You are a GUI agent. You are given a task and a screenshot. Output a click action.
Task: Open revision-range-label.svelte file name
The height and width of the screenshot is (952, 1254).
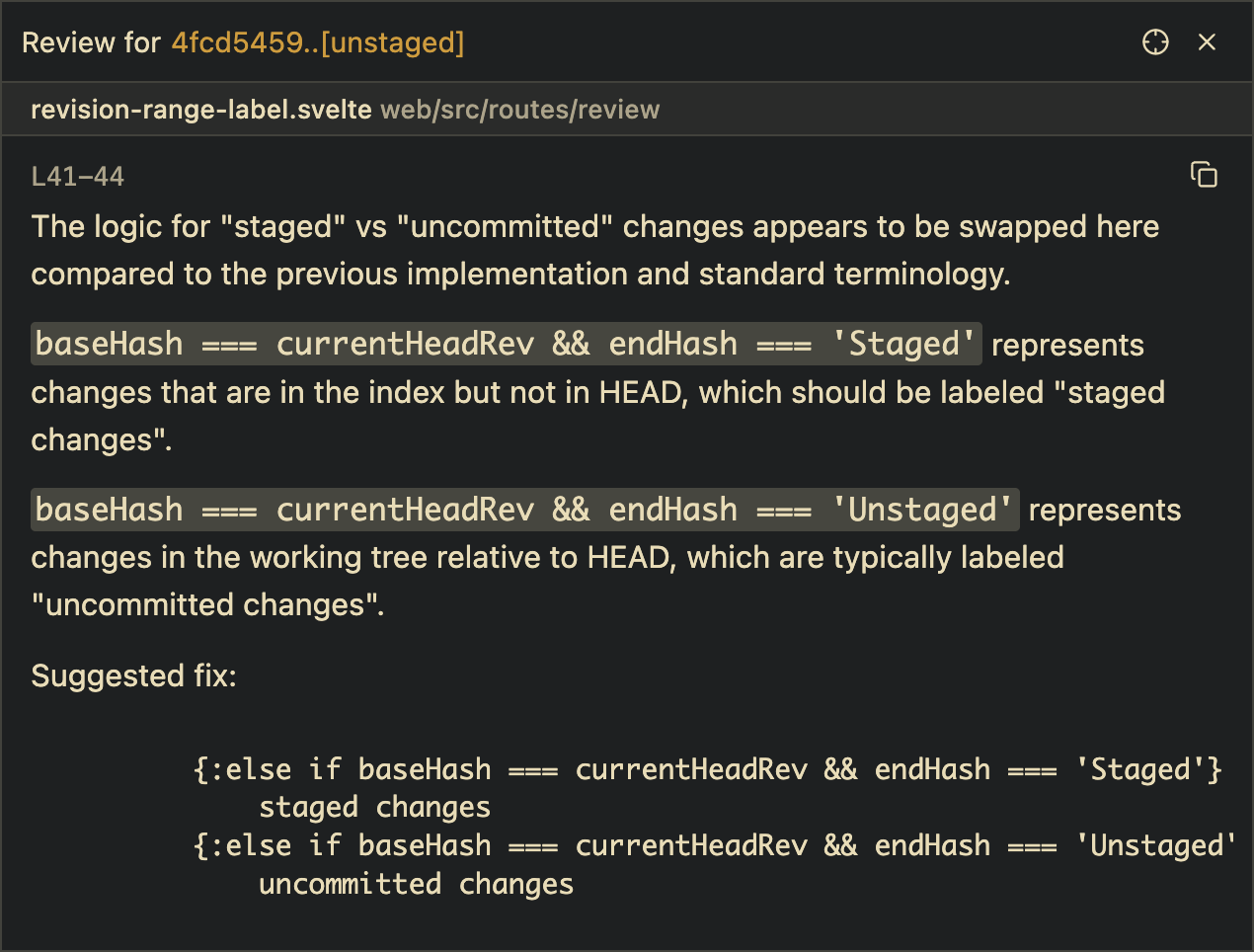click(201, 110)
